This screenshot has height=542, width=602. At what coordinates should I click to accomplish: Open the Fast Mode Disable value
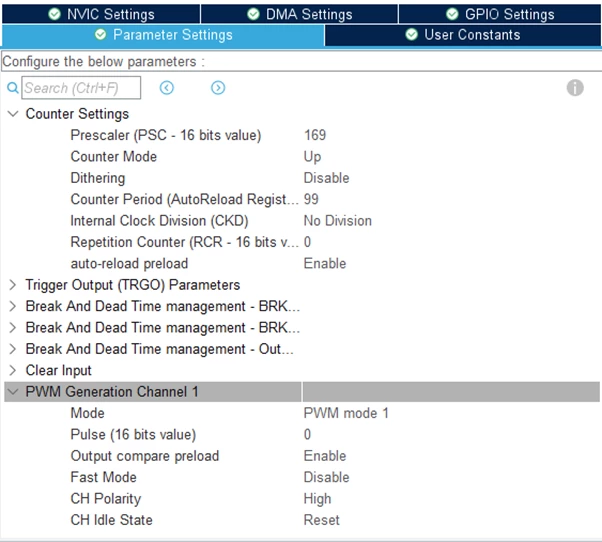pyautogui.click(x=326, y=477)
